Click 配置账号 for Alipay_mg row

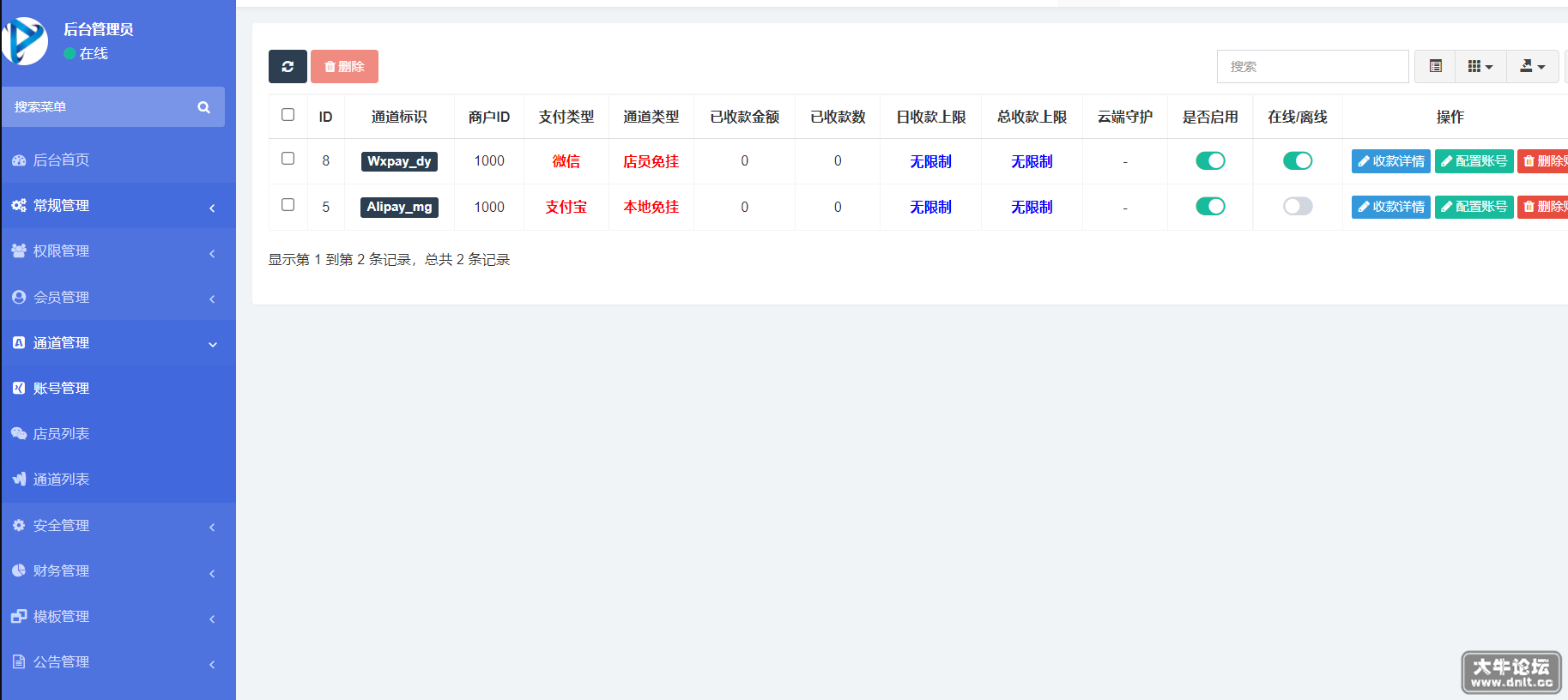(x=1474, y=207)
